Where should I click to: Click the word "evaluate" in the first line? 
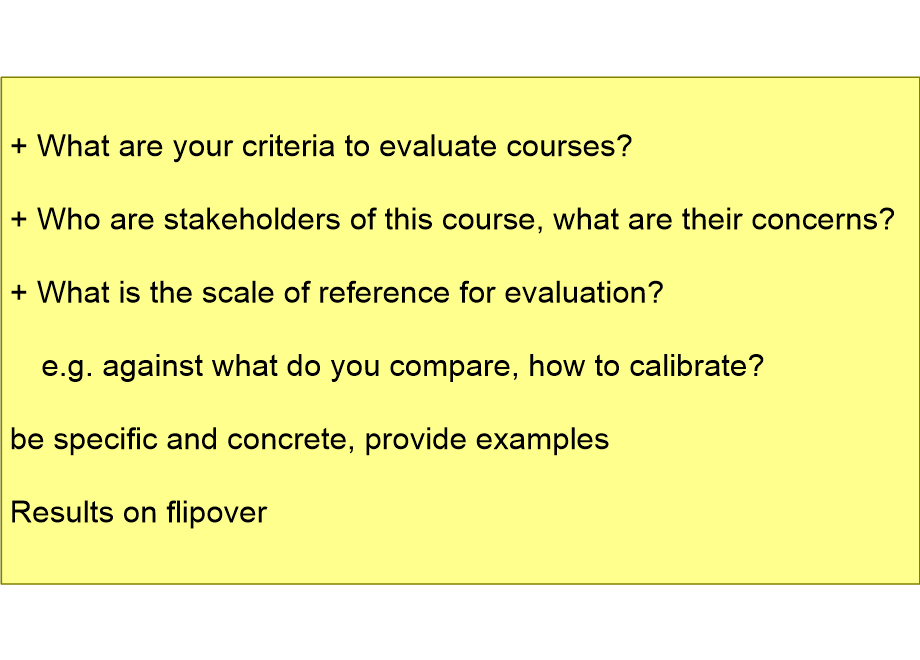438,145
